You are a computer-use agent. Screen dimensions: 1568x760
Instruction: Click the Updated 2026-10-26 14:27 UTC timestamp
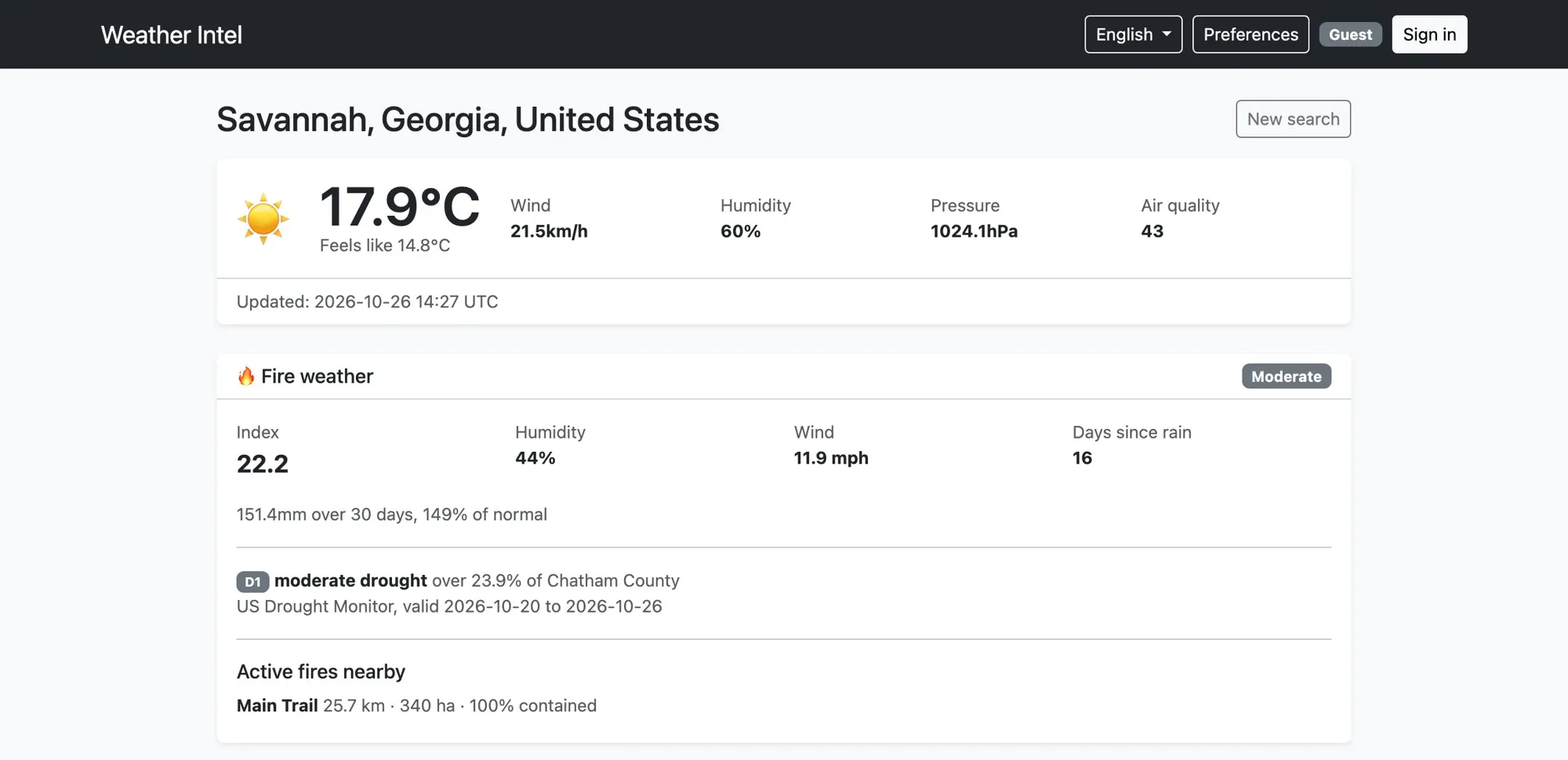tap(368, 302)
